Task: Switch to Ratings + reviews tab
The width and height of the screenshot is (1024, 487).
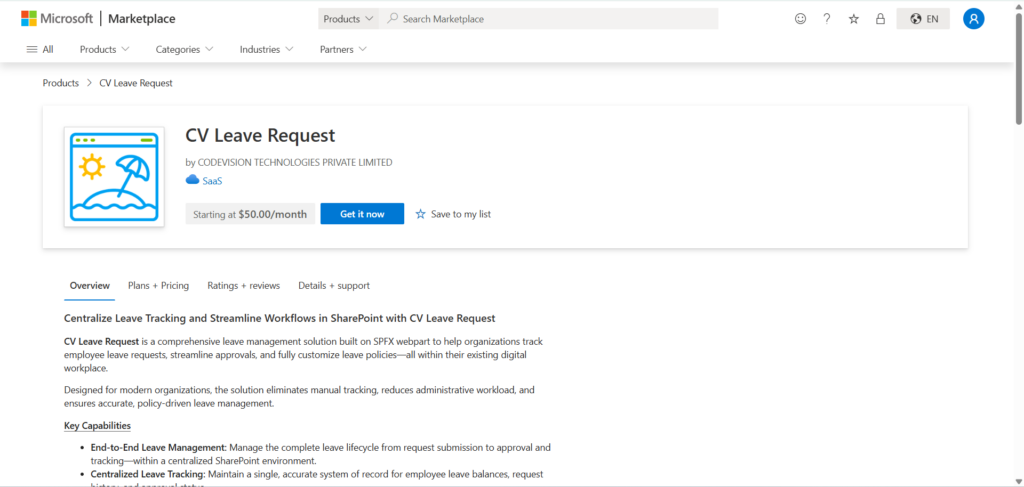Action: point(244,285)
